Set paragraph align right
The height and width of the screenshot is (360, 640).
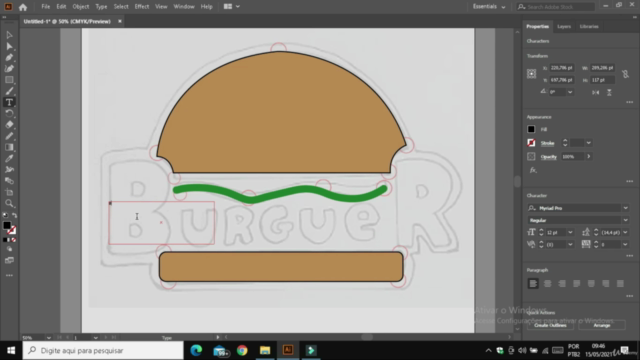(562, 283)
